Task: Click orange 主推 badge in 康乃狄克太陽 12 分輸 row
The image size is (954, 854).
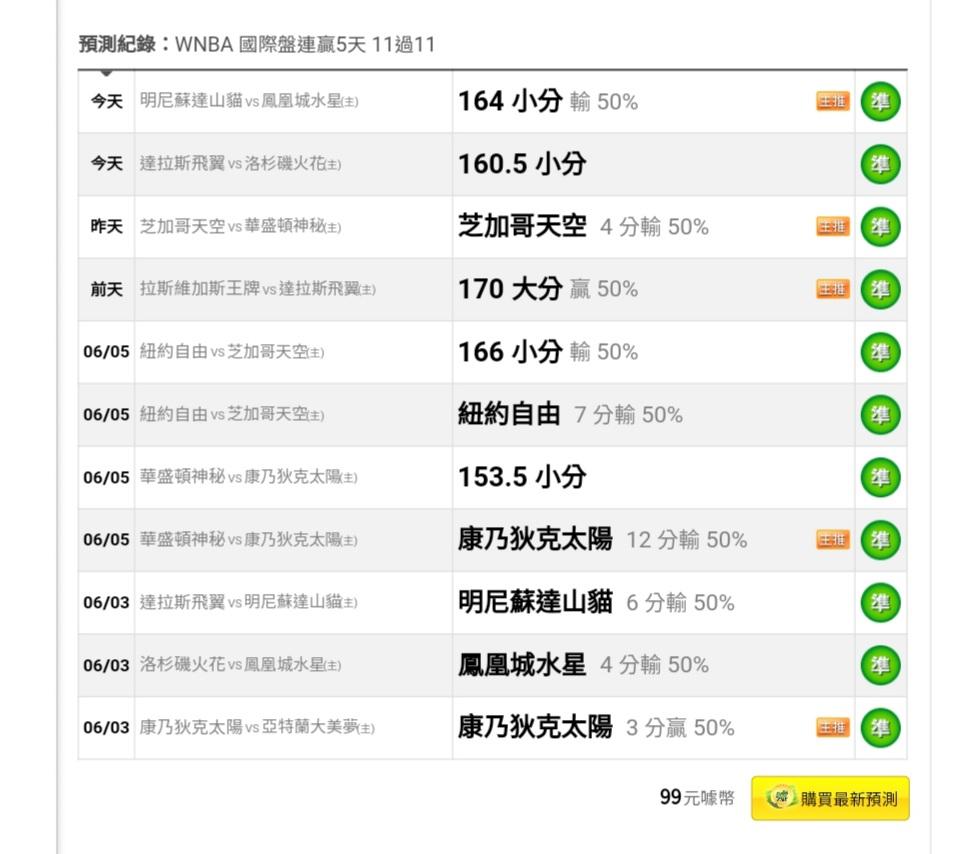Action: [x=832, y=540]
